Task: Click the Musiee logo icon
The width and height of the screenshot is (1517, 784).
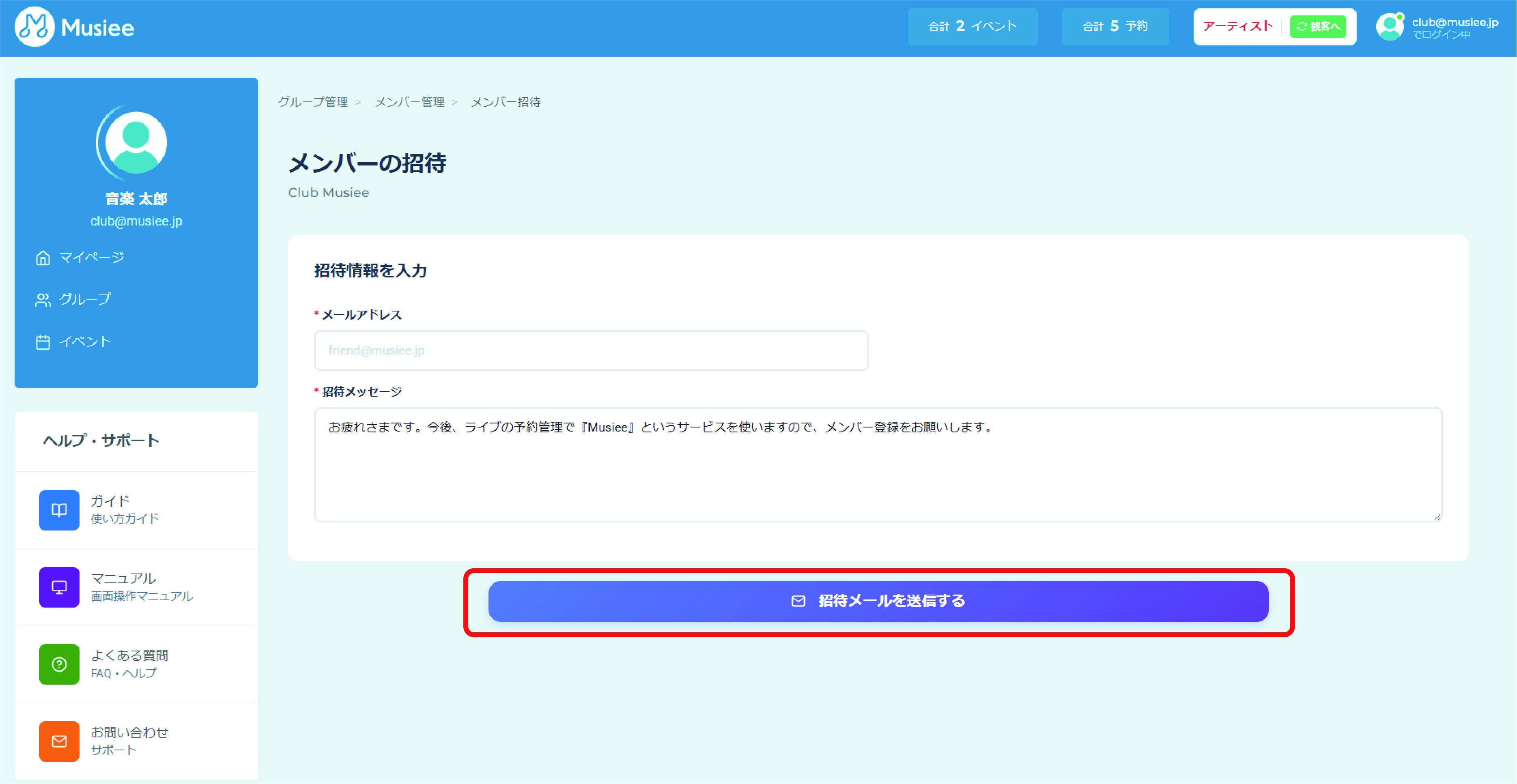Action: (34, 27)
